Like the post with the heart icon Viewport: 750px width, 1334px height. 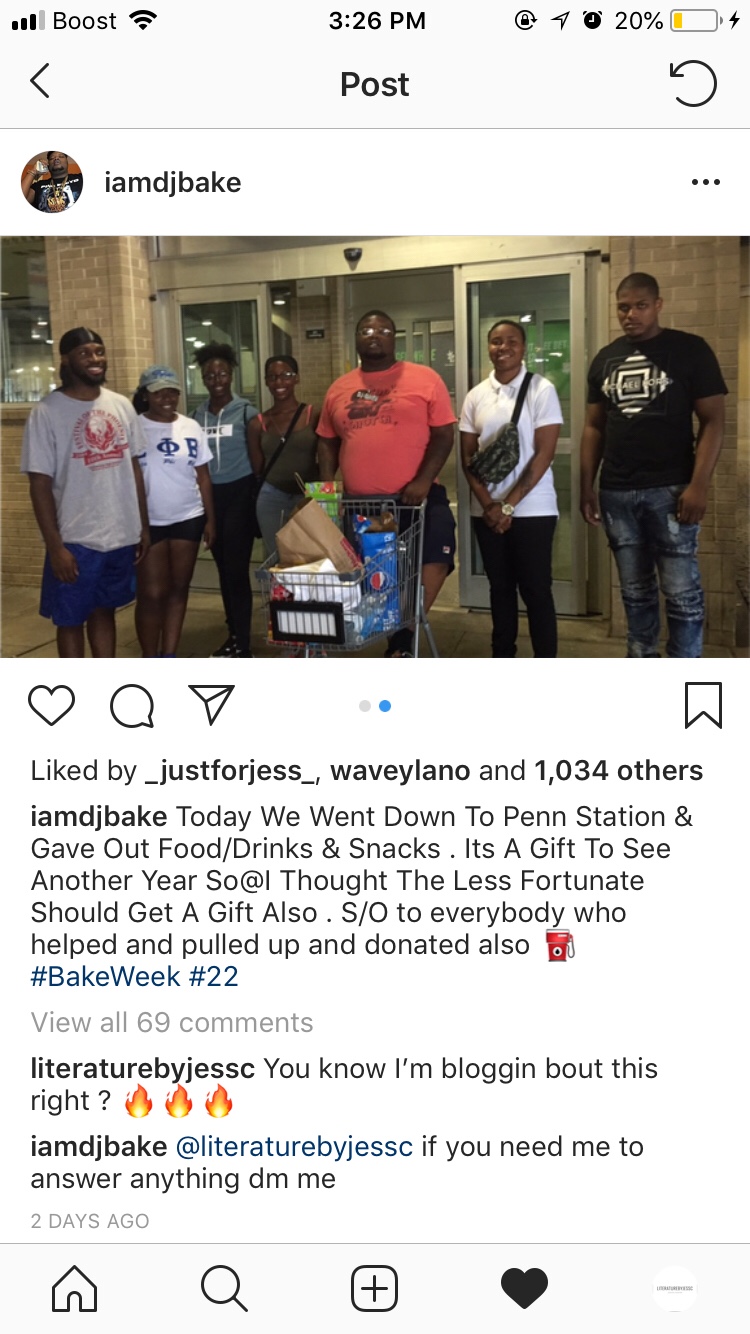tap(52, 705)
